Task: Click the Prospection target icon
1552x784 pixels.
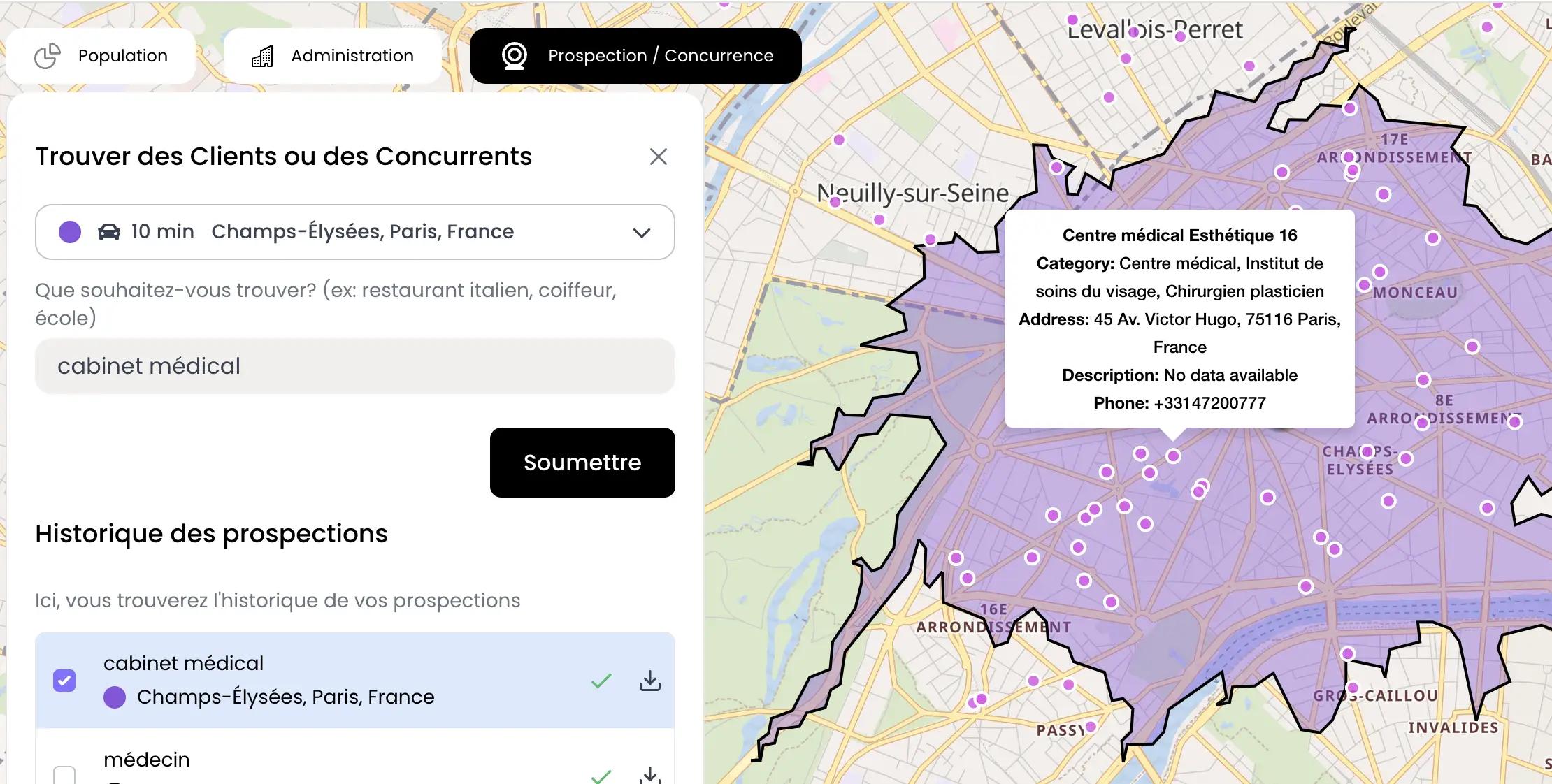Action: tap(514, 56)
